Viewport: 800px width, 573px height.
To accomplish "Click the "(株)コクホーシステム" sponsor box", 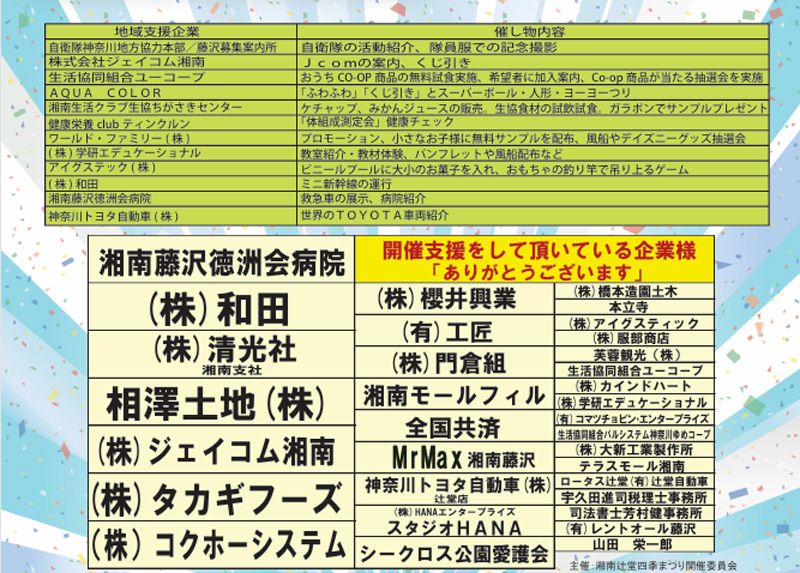I will [x=221, y=545].
